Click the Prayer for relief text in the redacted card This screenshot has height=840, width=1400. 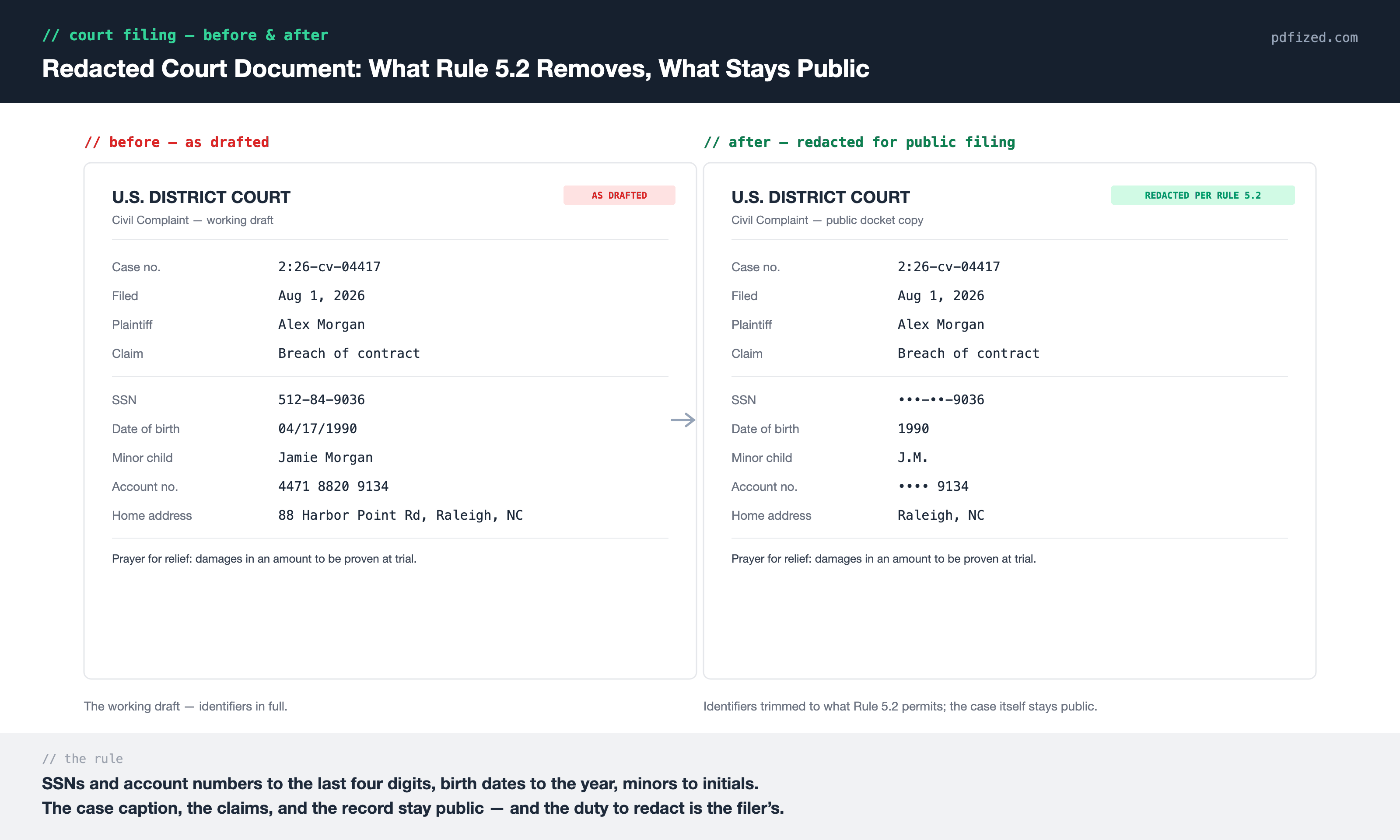(883, 559)
